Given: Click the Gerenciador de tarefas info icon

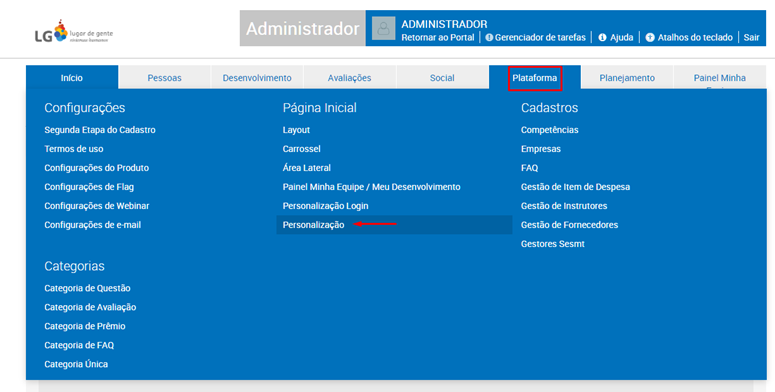Looking at the screenshot, I should tap(489, 38).
